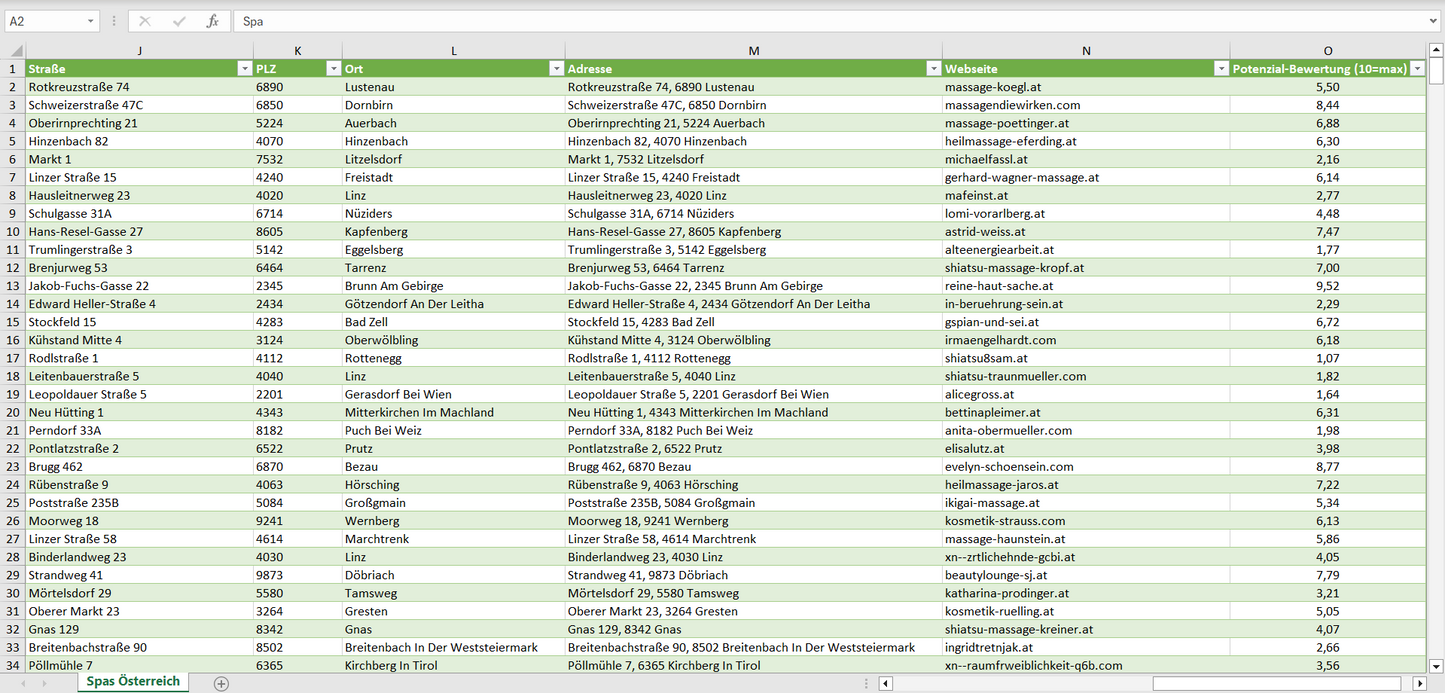Open the PLZ column filter dropdown

tap(333, 69)
